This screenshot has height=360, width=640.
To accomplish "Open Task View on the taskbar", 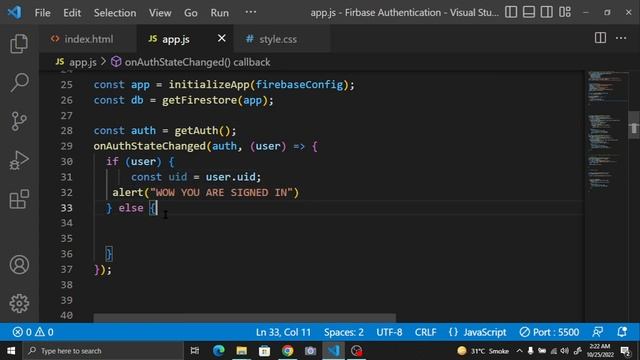I will coord(195,351).
